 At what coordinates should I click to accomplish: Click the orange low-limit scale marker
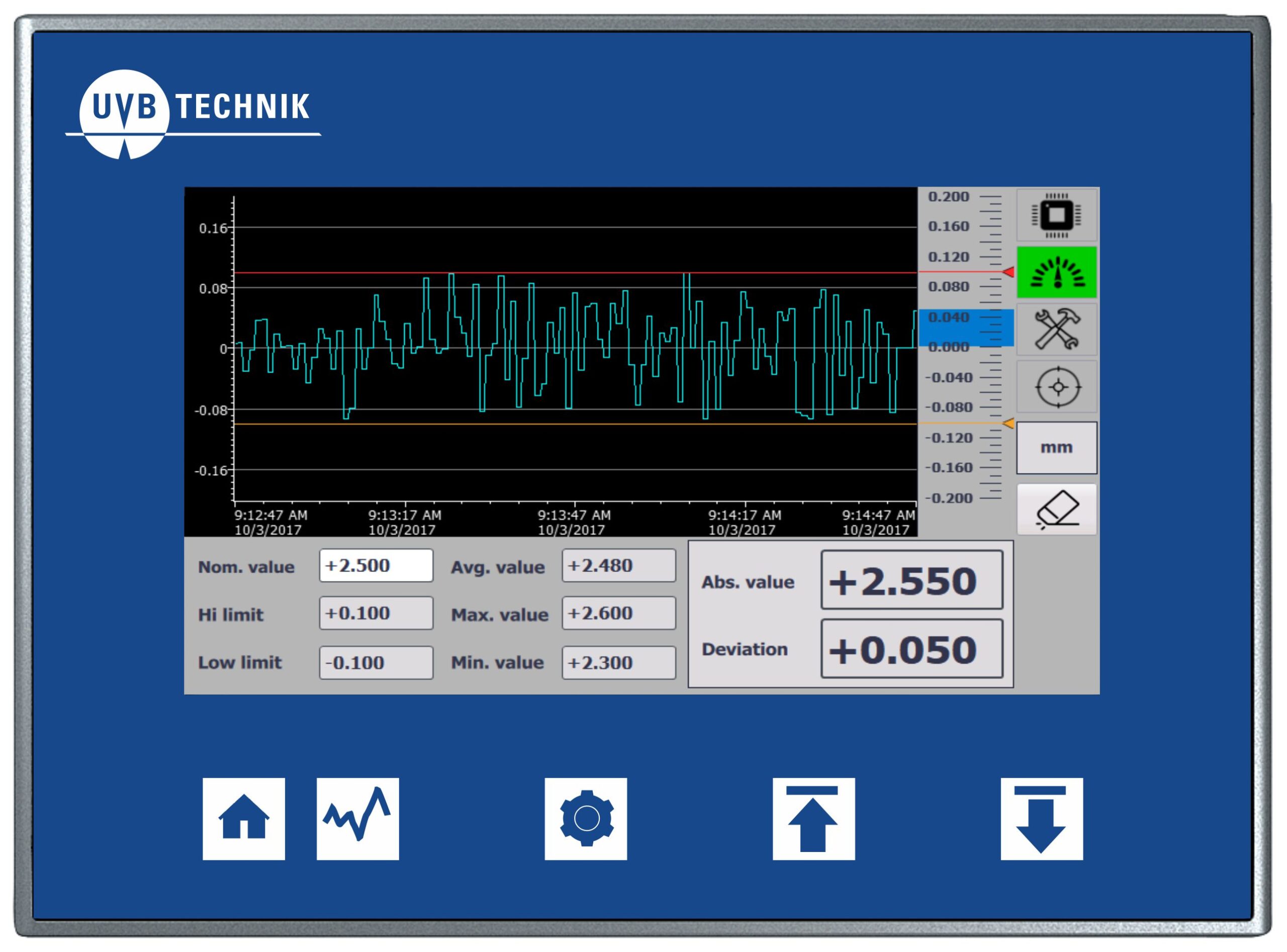click(1008, 424)
